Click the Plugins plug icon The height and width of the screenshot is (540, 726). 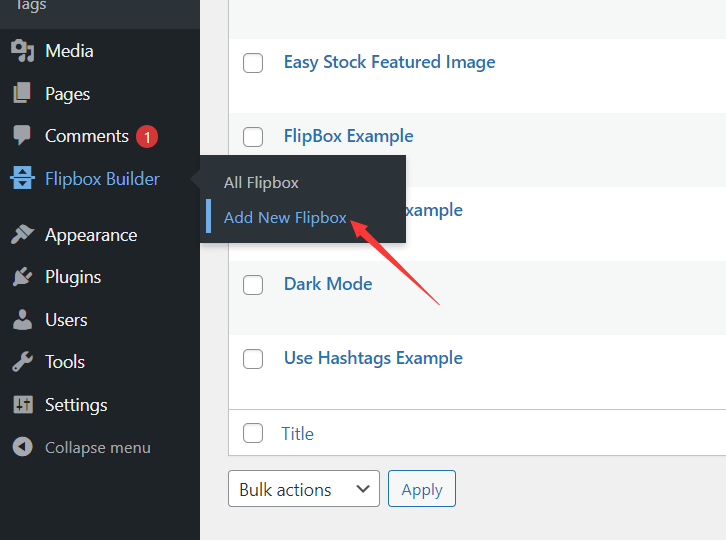pos(22,277)
